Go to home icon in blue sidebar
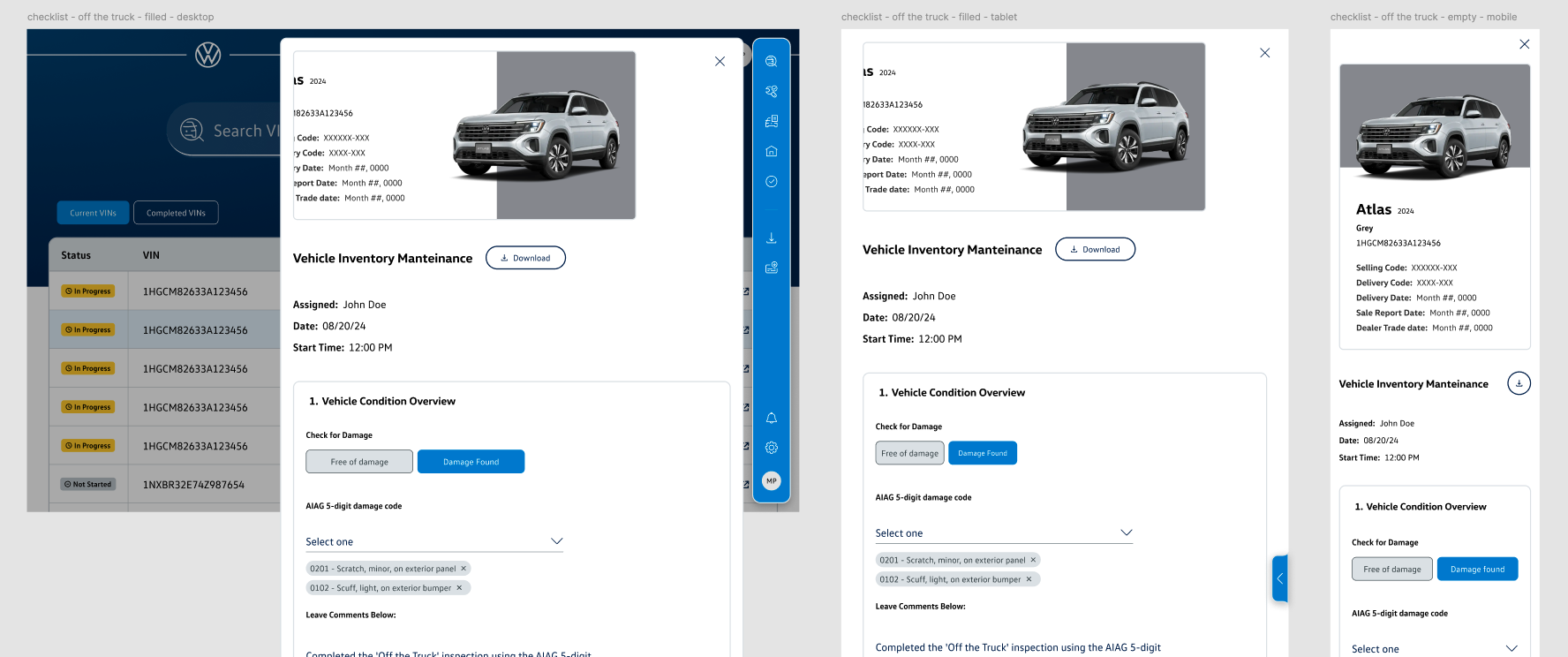 771,151
